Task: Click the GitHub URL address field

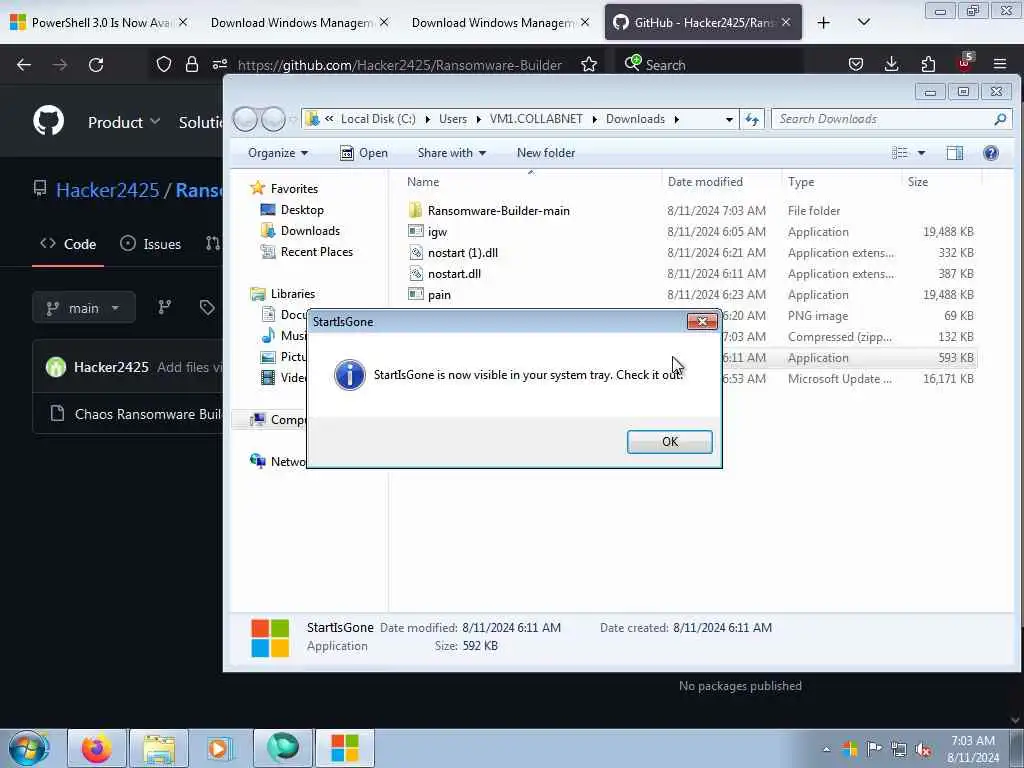Action: tap(399, 65)
